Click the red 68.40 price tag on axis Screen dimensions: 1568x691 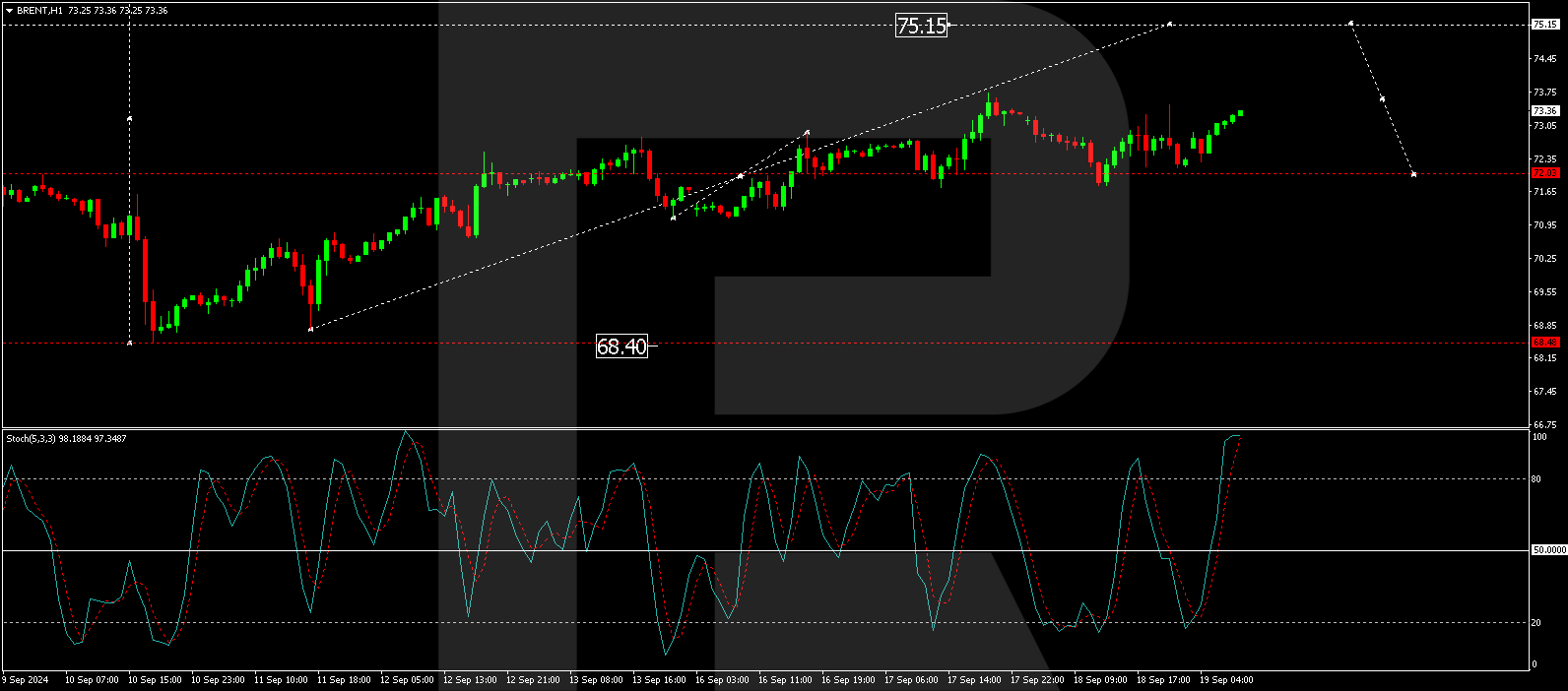[1545, 343]
